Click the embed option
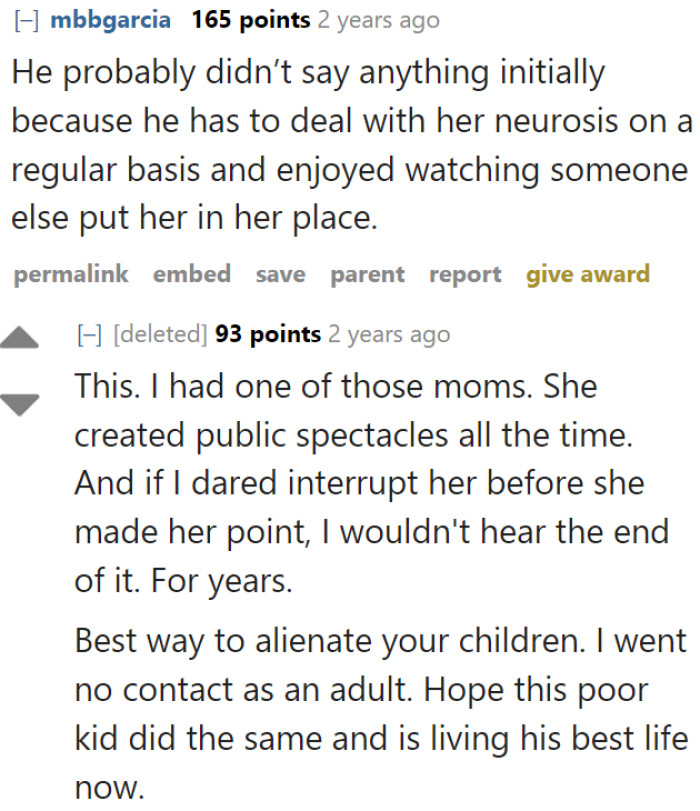Image resolution: width=700 pixels, height=811 pixels. click(192, 274)
